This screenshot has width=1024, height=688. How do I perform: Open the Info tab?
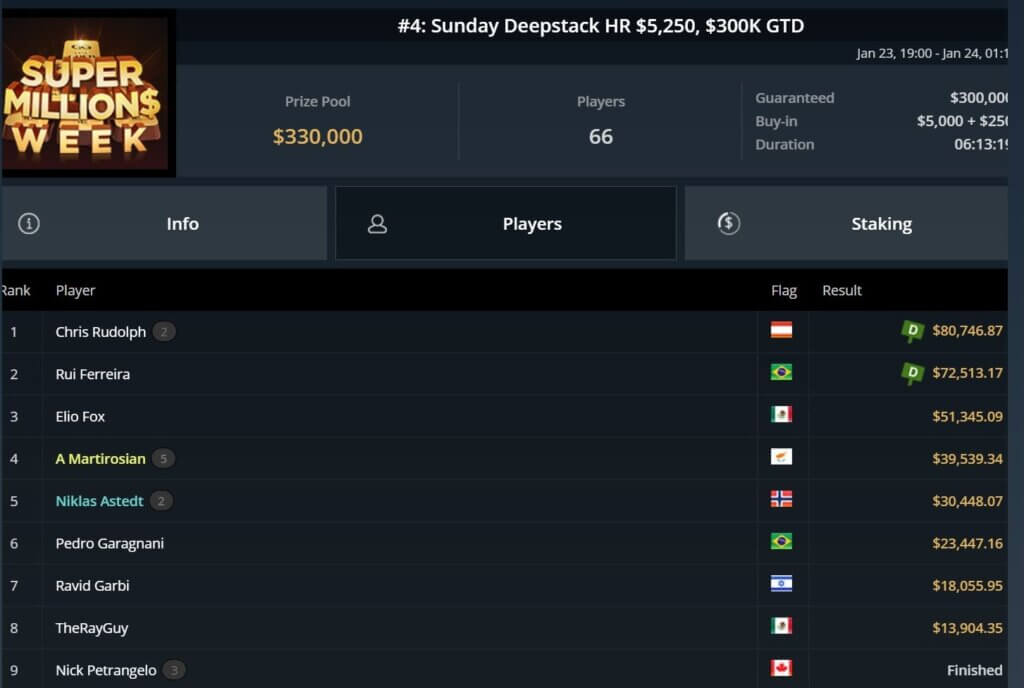point(183,223)
